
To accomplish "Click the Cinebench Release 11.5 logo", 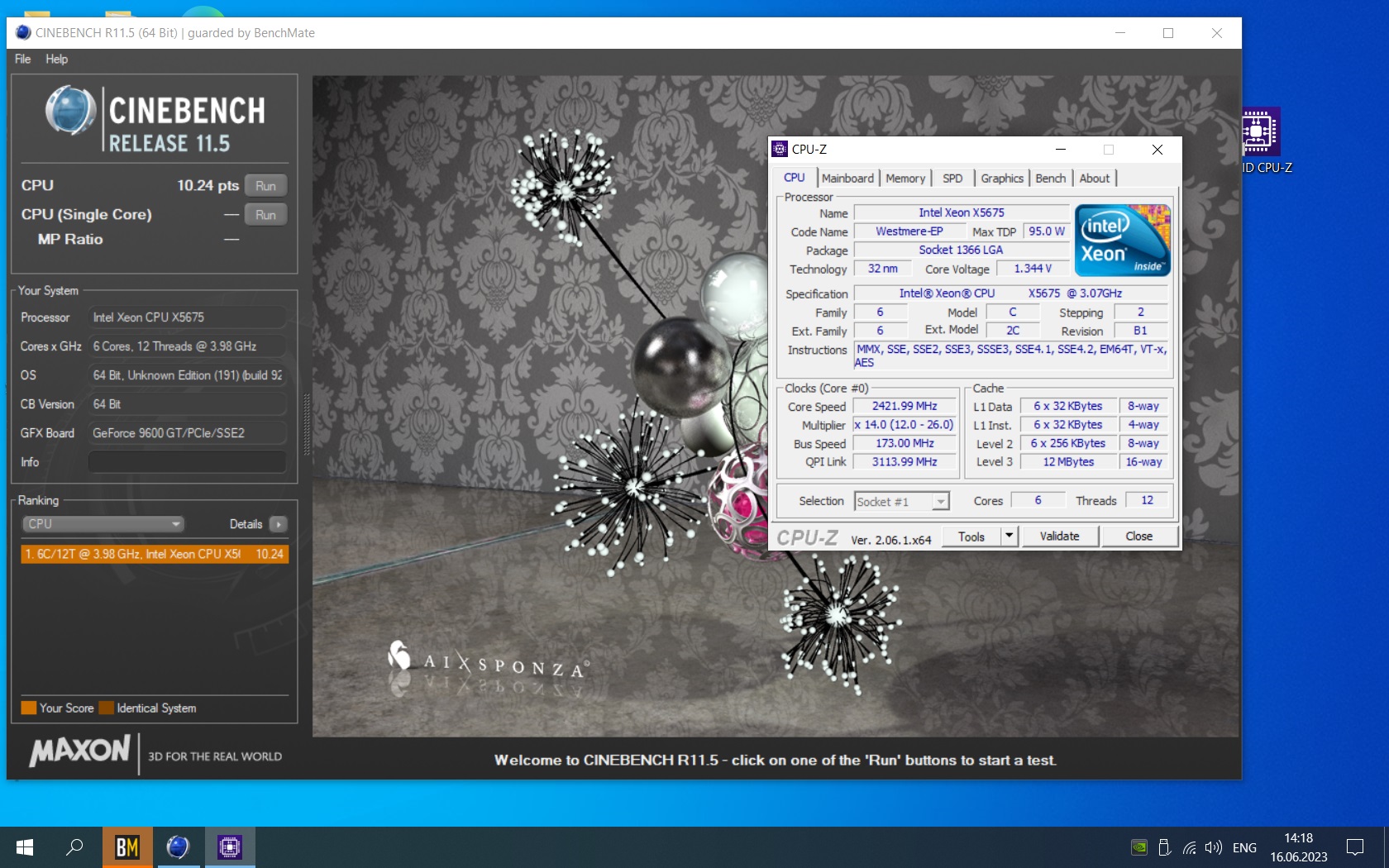I will (x=155, y=120).
